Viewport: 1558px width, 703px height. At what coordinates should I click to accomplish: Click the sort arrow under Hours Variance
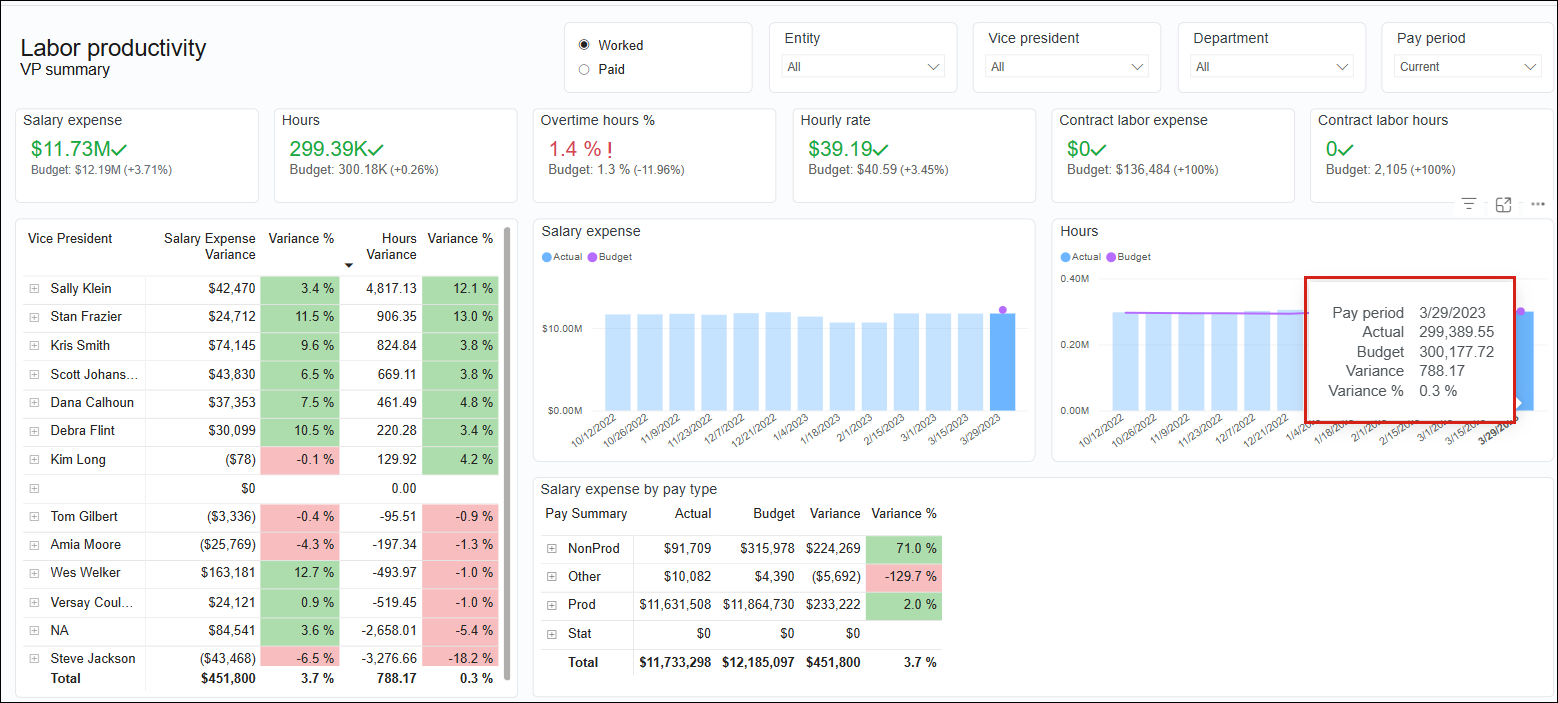(x=349, y=265)
